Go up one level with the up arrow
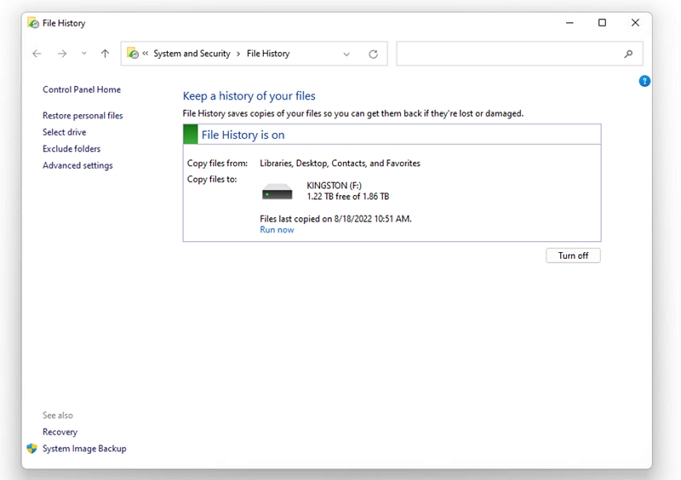681x480 pixels. coord(105,53)
